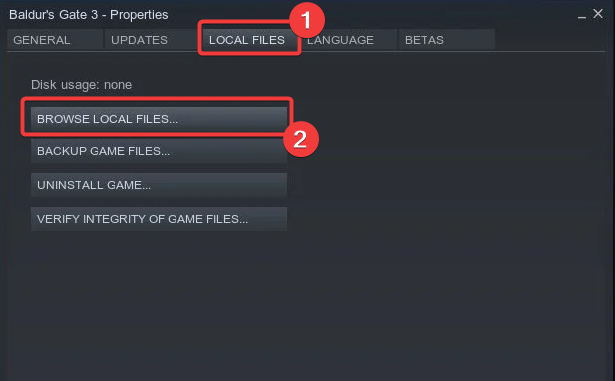Go to the LANGUAGE tab
The height and width of the screenshot is (381, 615).
coord(347,40)
